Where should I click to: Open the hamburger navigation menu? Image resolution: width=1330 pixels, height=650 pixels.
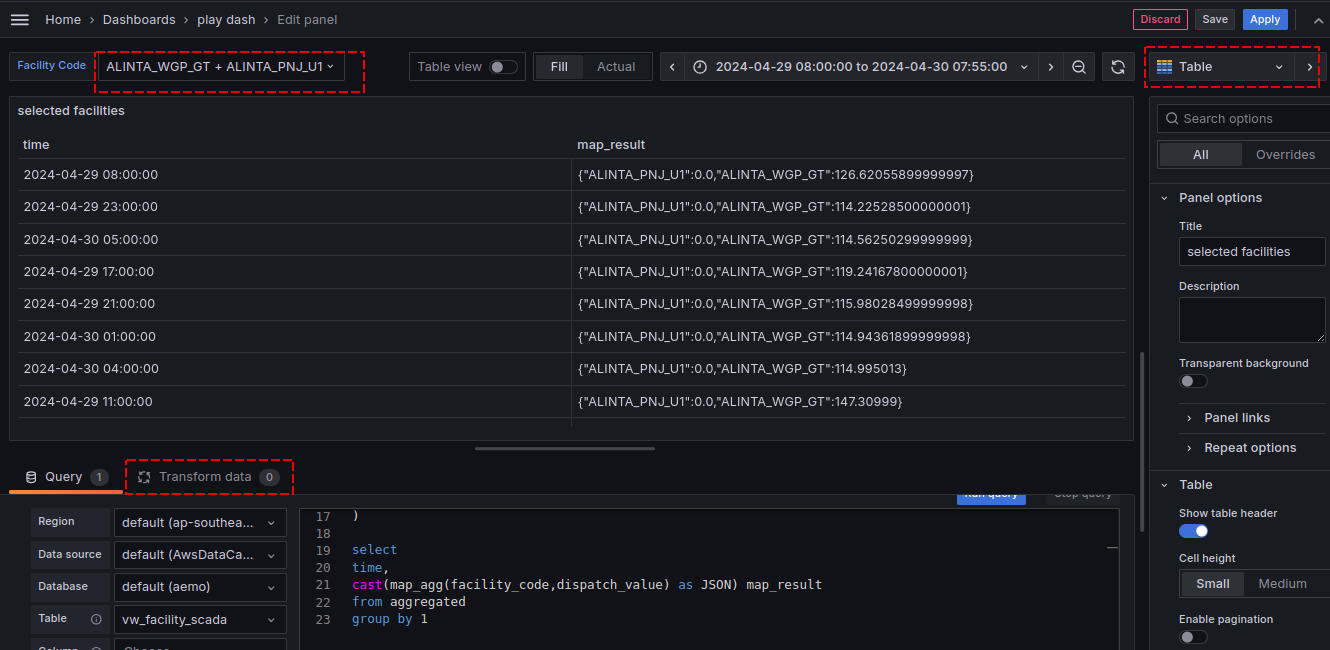pos(20,20)
